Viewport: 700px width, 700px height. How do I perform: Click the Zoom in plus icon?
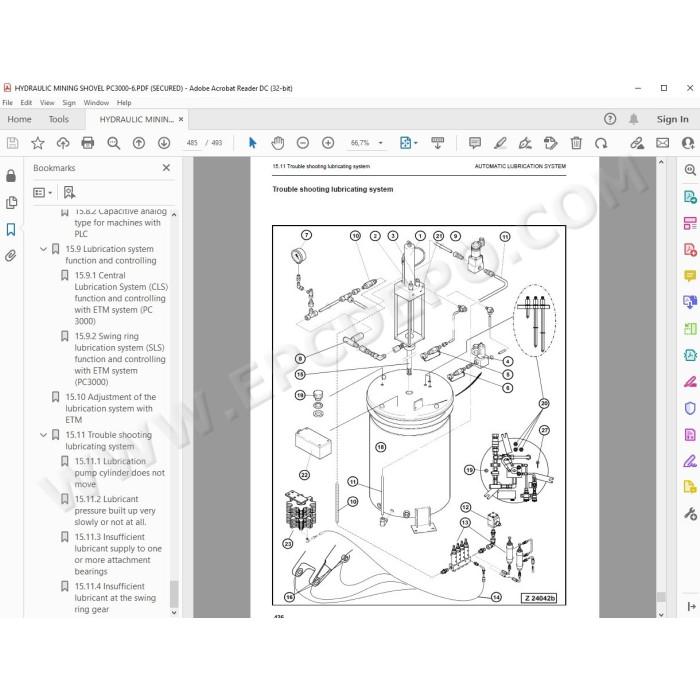pos(328,143)
